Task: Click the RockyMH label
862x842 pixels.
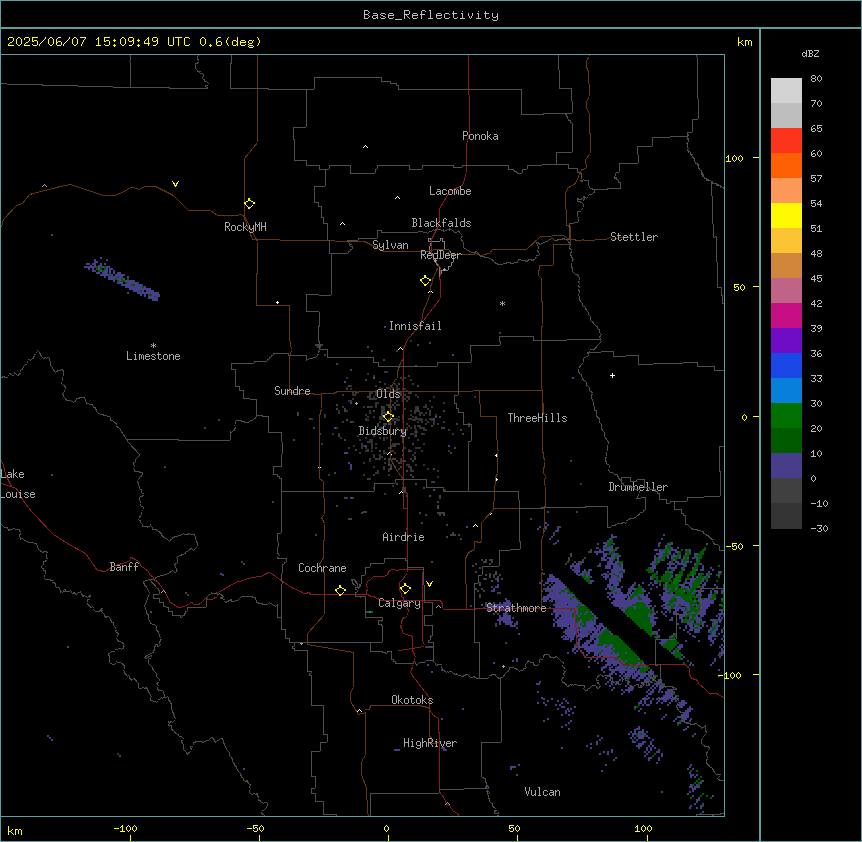Action: (245, 227)
